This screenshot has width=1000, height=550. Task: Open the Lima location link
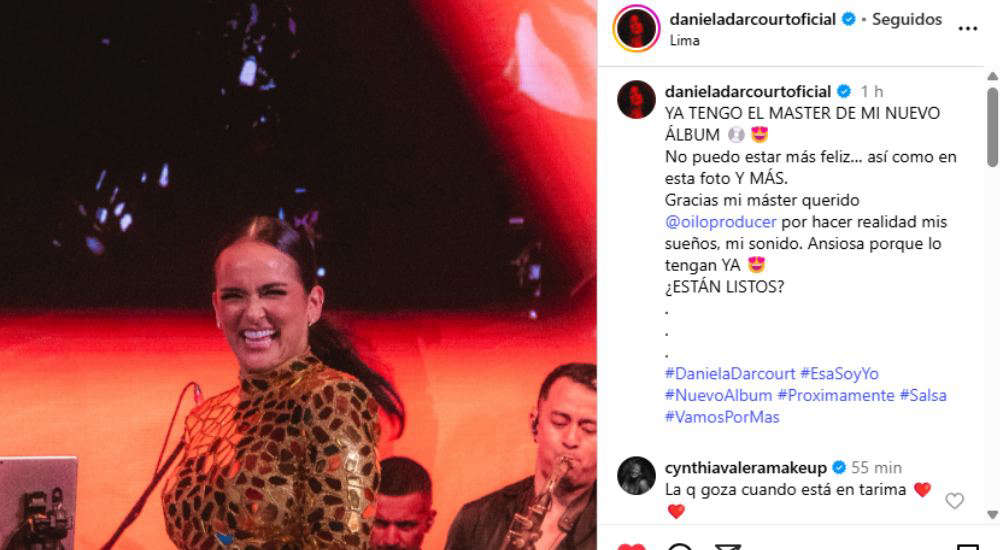coord(684,40)
